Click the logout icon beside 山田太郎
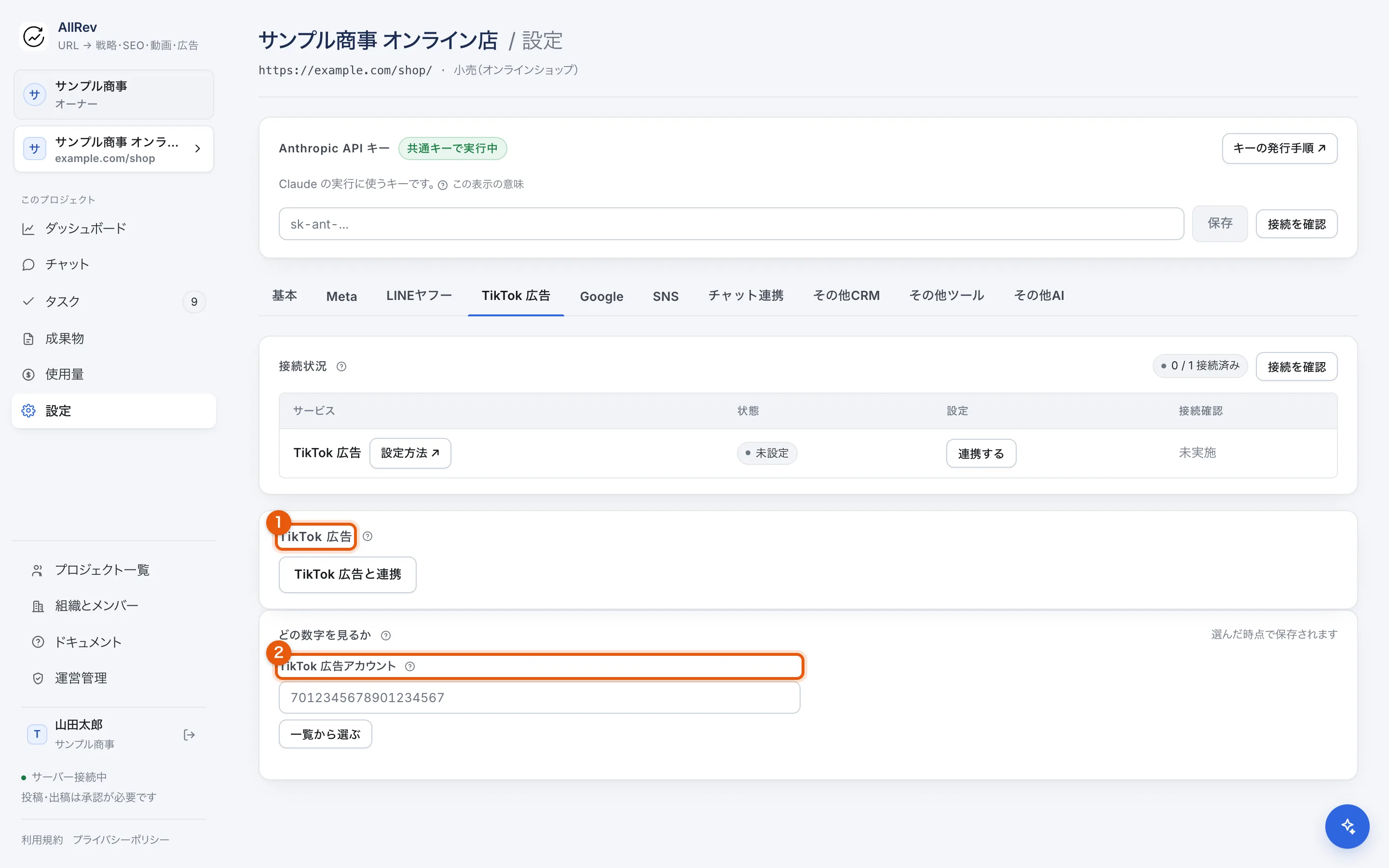1389x868 pixels. (x=189, y=735)
